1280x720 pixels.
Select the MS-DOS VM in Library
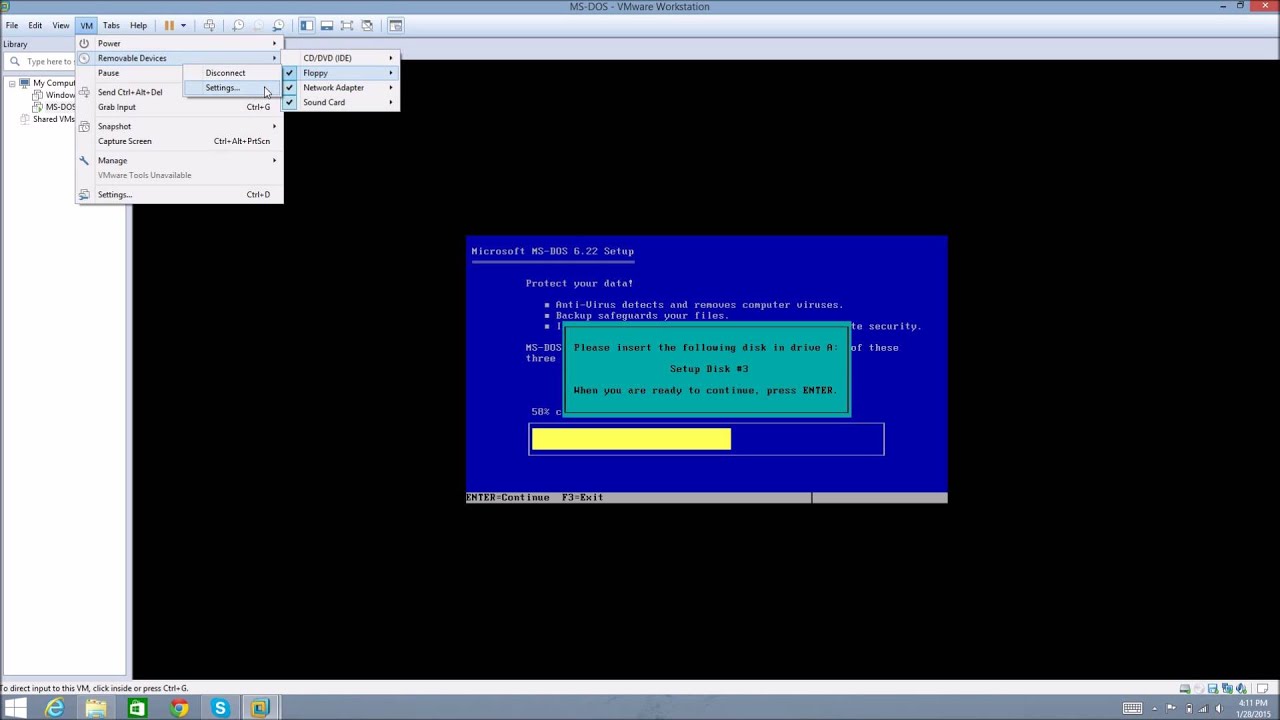[x=58, y=107]
